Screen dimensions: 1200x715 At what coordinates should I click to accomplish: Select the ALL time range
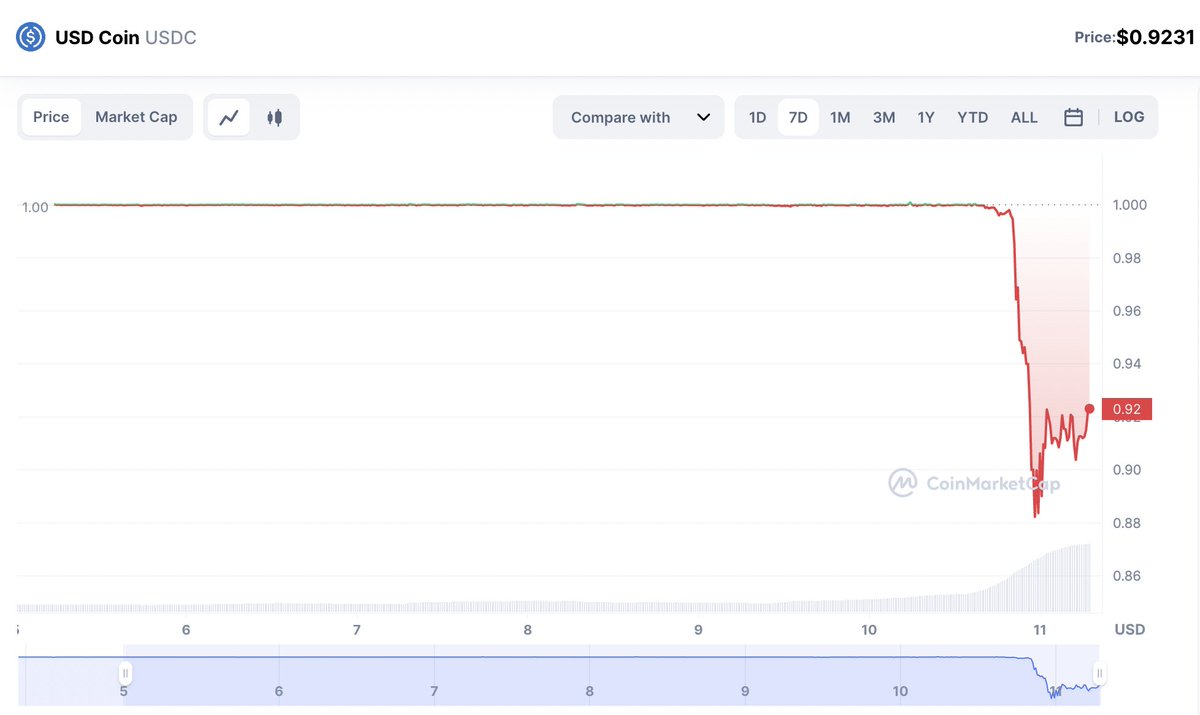click(1024, 117)
